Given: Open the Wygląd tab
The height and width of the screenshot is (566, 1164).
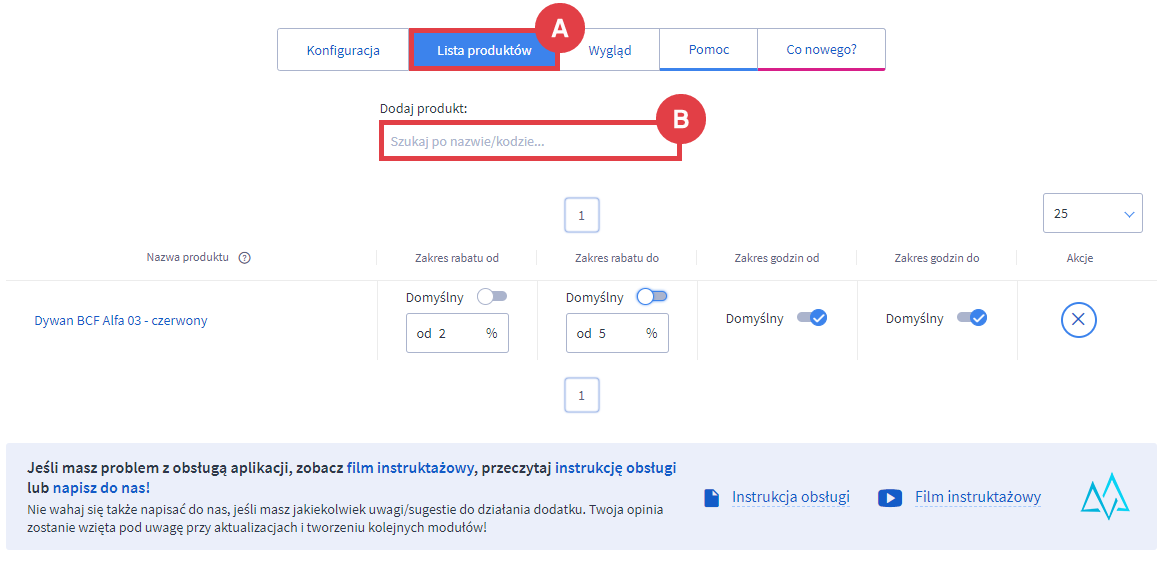Looking at the screenshot, I should (x=609, y=50).
